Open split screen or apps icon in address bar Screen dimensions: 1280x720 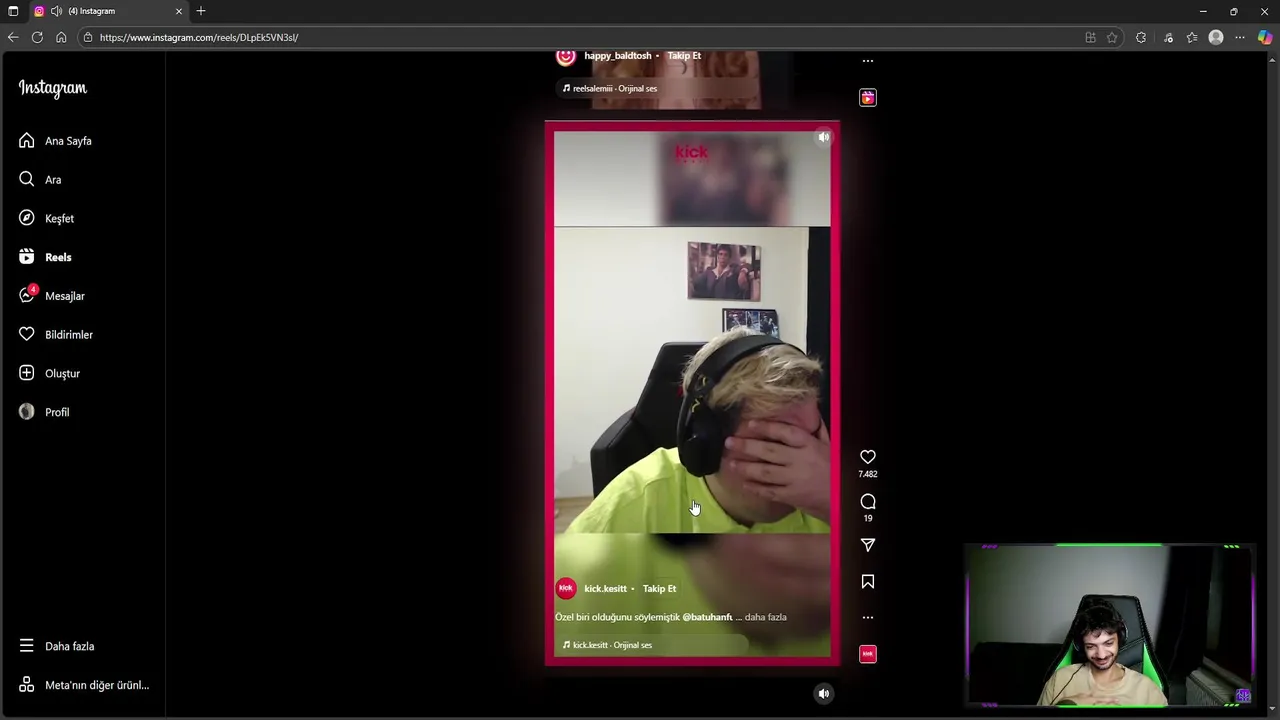pyautogui.click(x=1090, y=37)
